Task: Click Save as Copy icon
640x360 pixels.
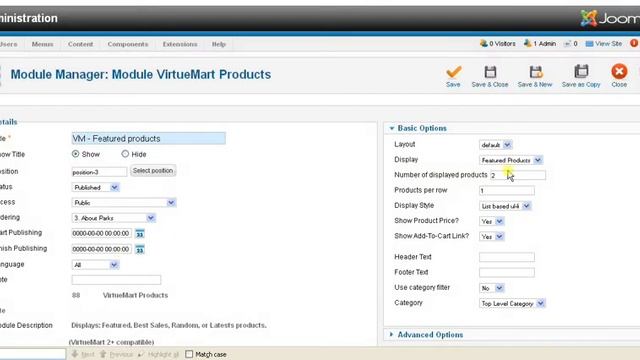Action: (581, 72)
